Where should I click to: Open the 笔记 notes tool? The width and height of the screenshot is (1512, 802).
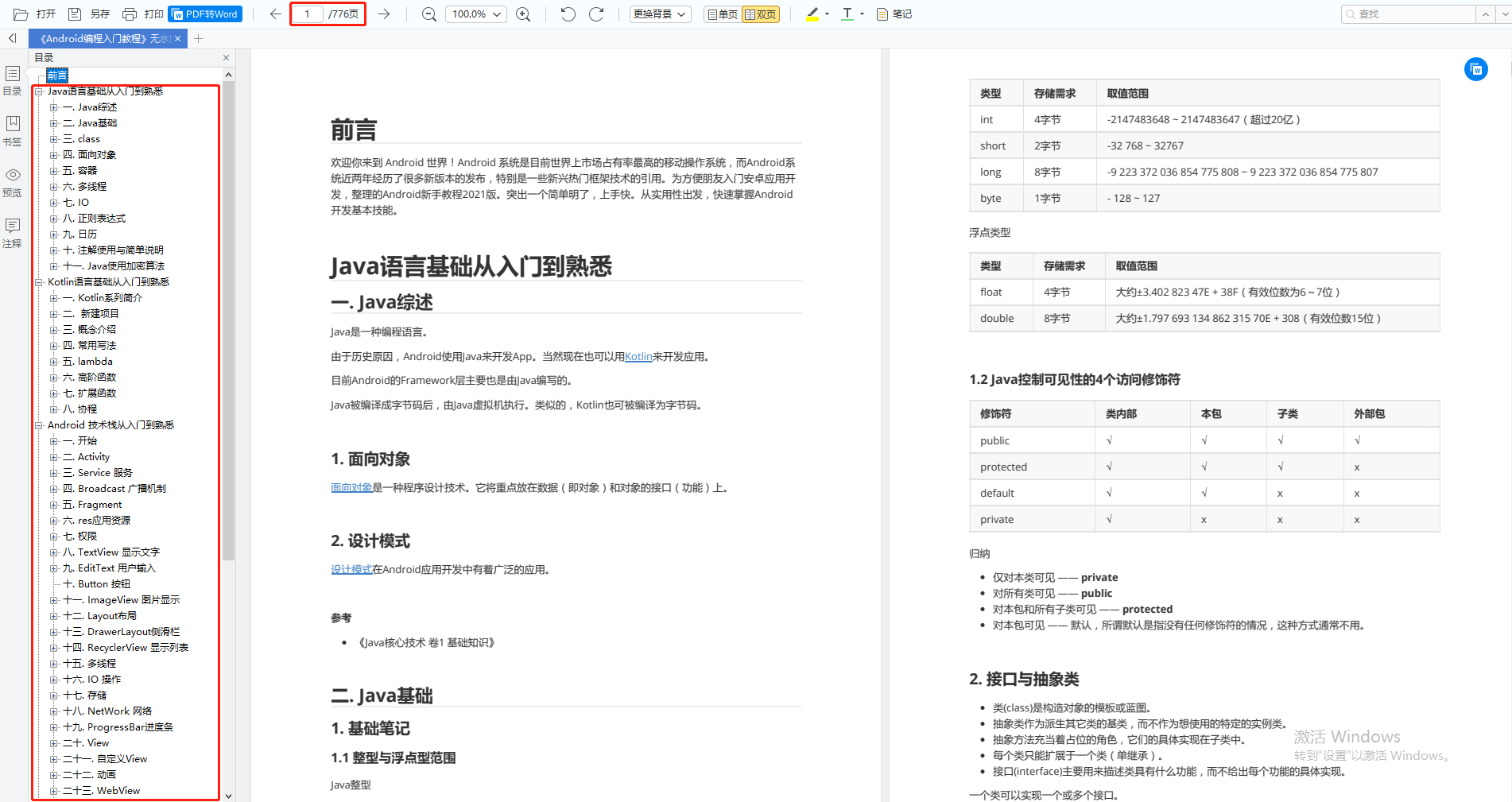[894, 14]
